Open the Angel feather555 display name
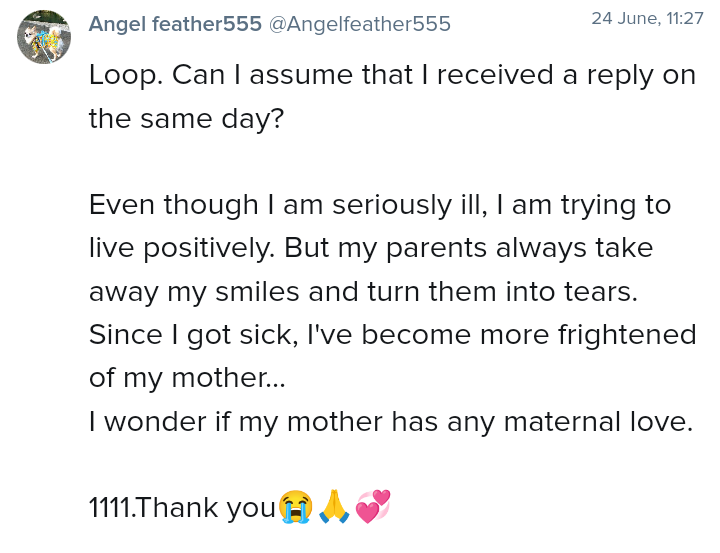 click(x=175, y=24)
